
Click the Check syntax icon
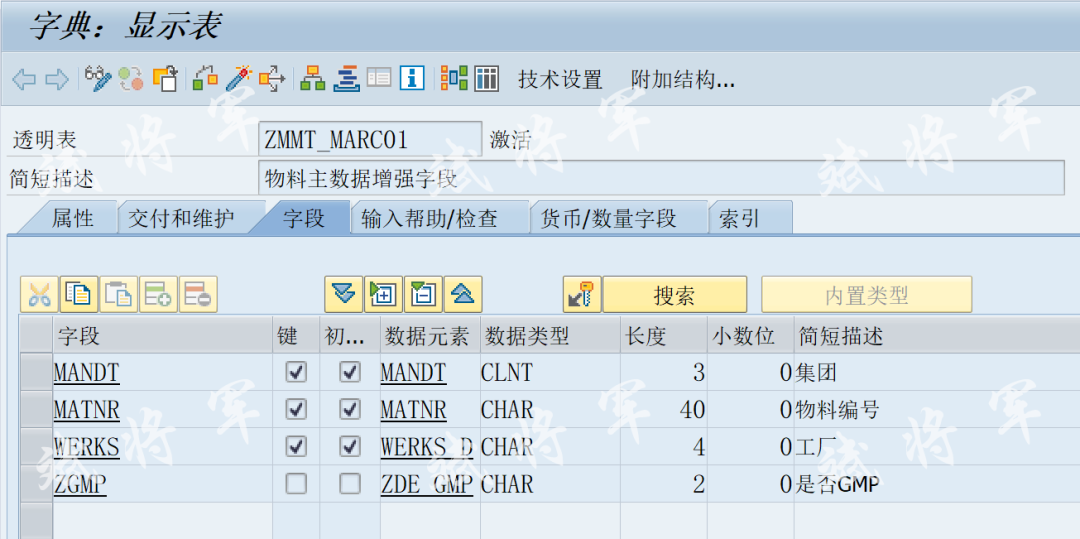(x=205, y=78)
